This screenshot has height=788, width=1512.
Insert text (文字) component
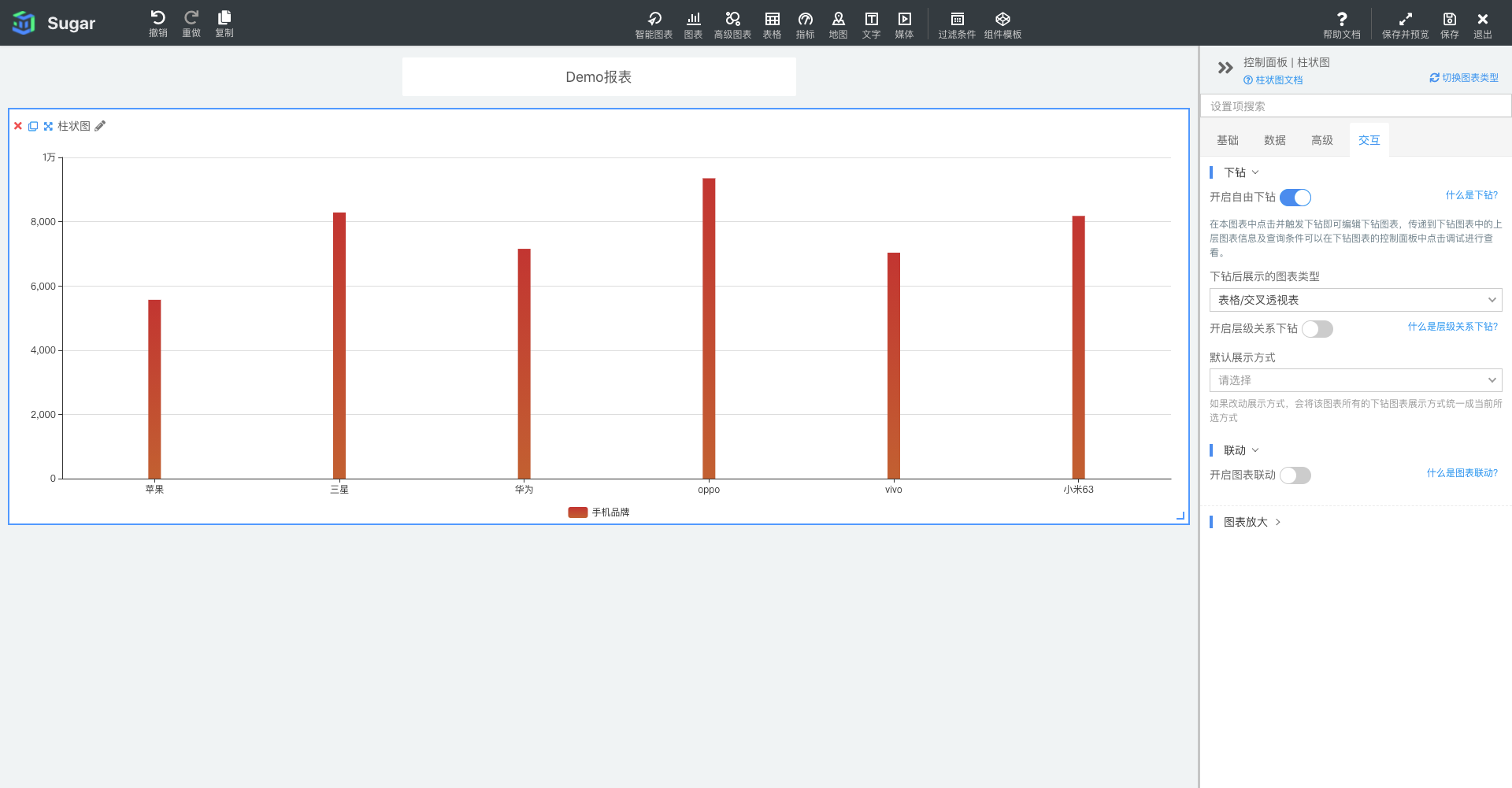[x=871, y=25]
